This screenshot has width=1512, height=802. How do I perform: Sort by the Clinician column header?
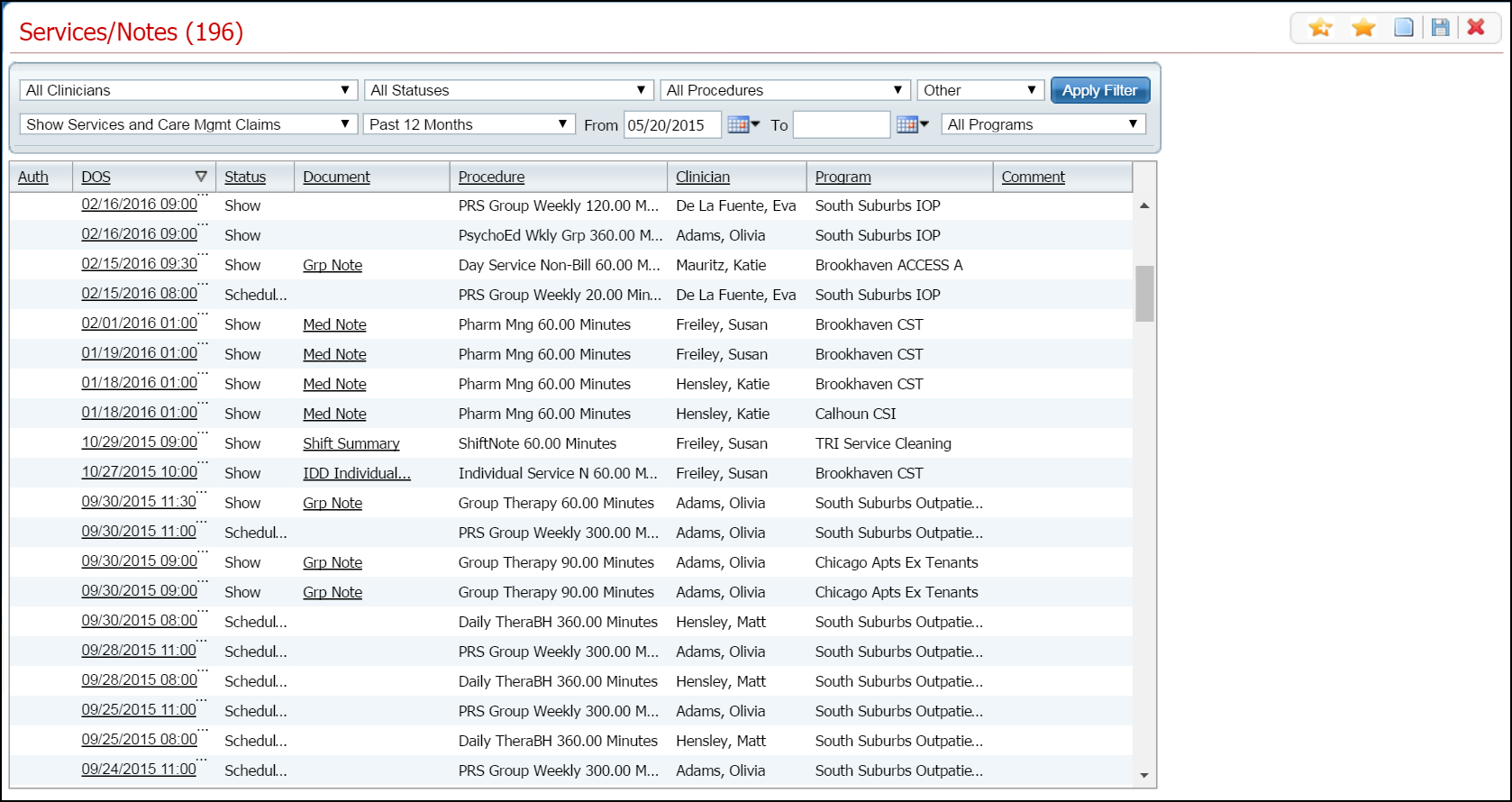coord(703,177)
